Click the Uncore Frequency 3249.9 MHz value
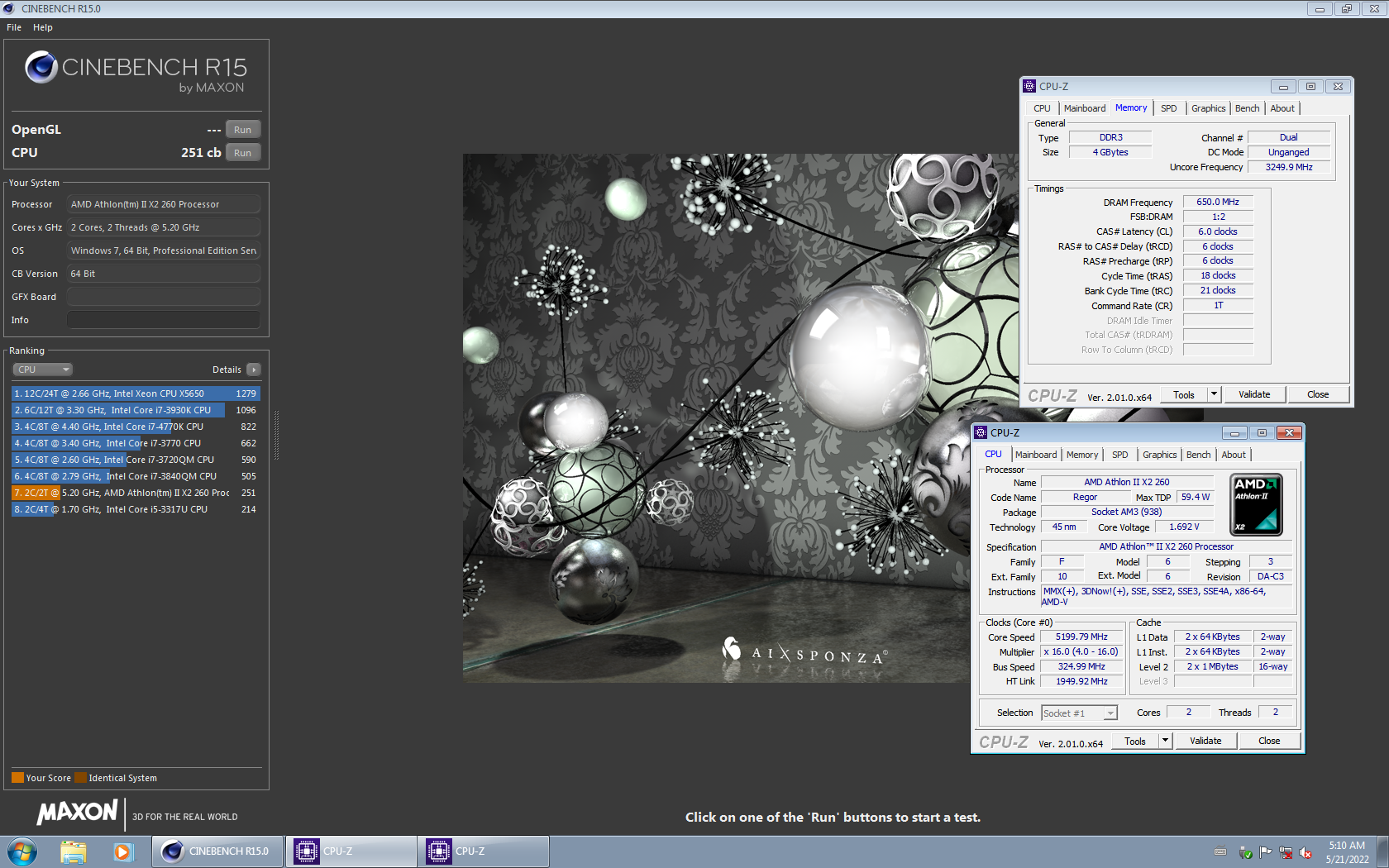Image resolution: width=1389 pixels, height=868 pixels. coord(1289,167)
